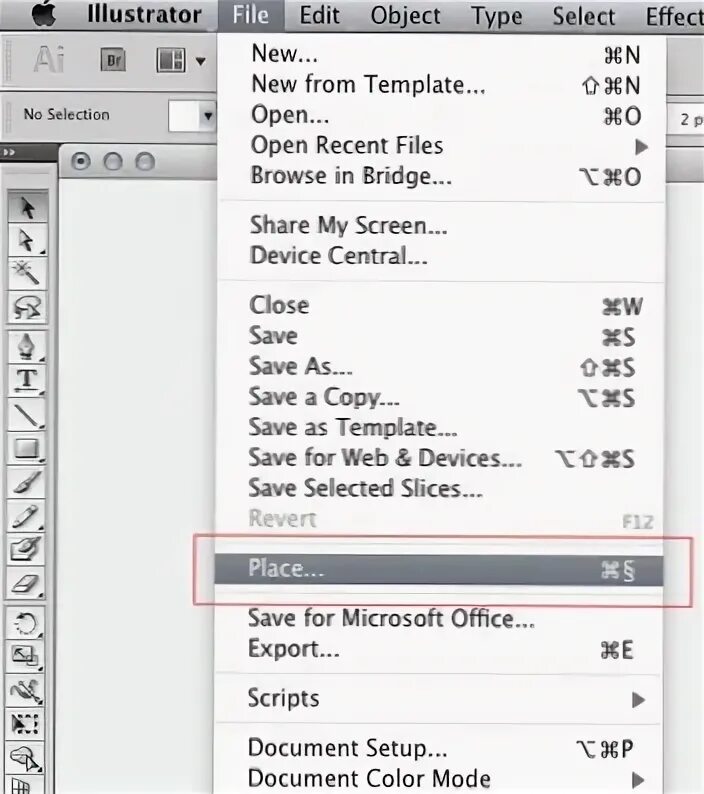Open the Object menu
This screenshot has width=704, height=794.
pyautogui.click(x=406, y=15)
